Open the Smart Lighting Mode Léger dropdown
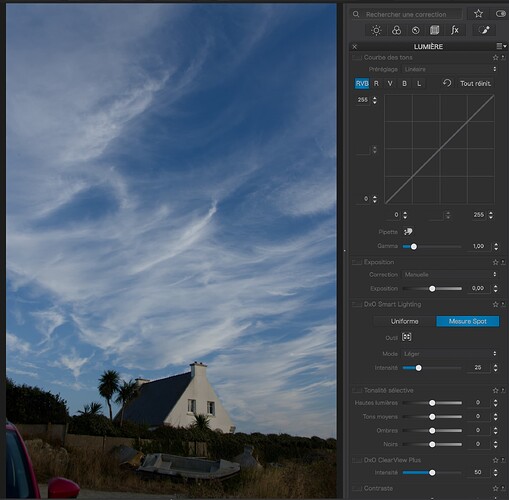 [x=450, y=354]
